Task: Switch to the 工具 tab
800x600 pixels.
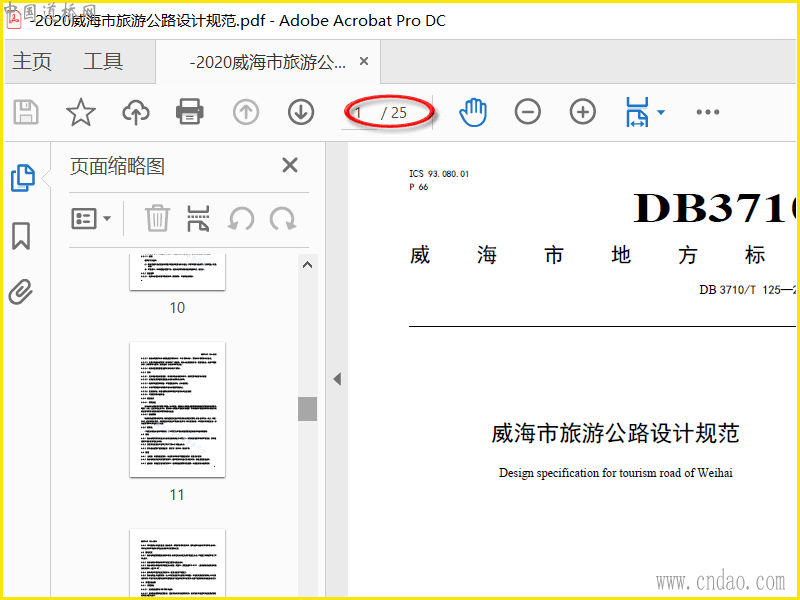Action: coord(103,61)
